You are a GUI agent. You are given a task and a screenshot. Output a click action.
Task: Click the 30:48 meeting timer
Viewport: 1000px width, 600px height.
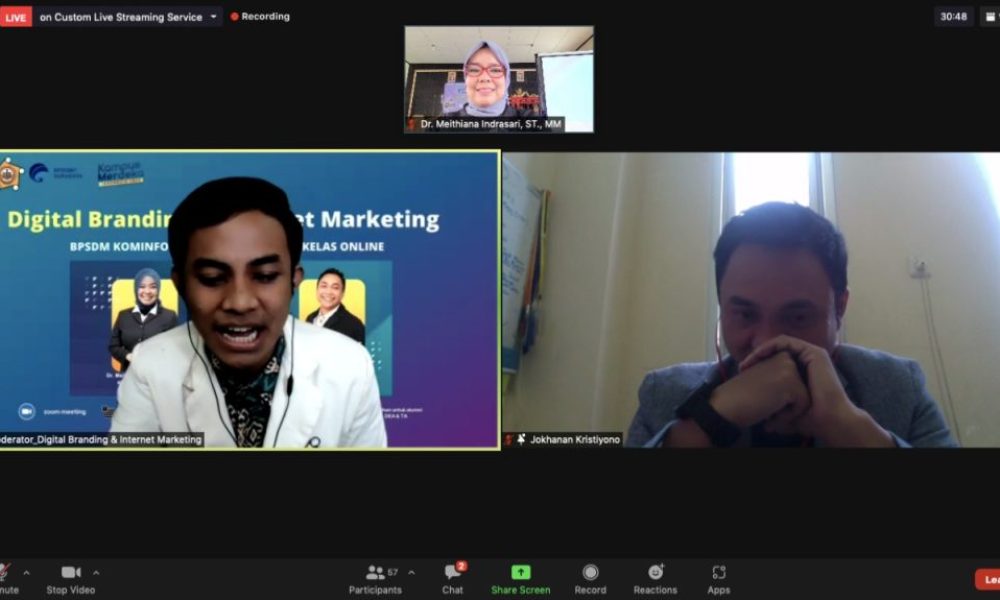pos(953,17)
